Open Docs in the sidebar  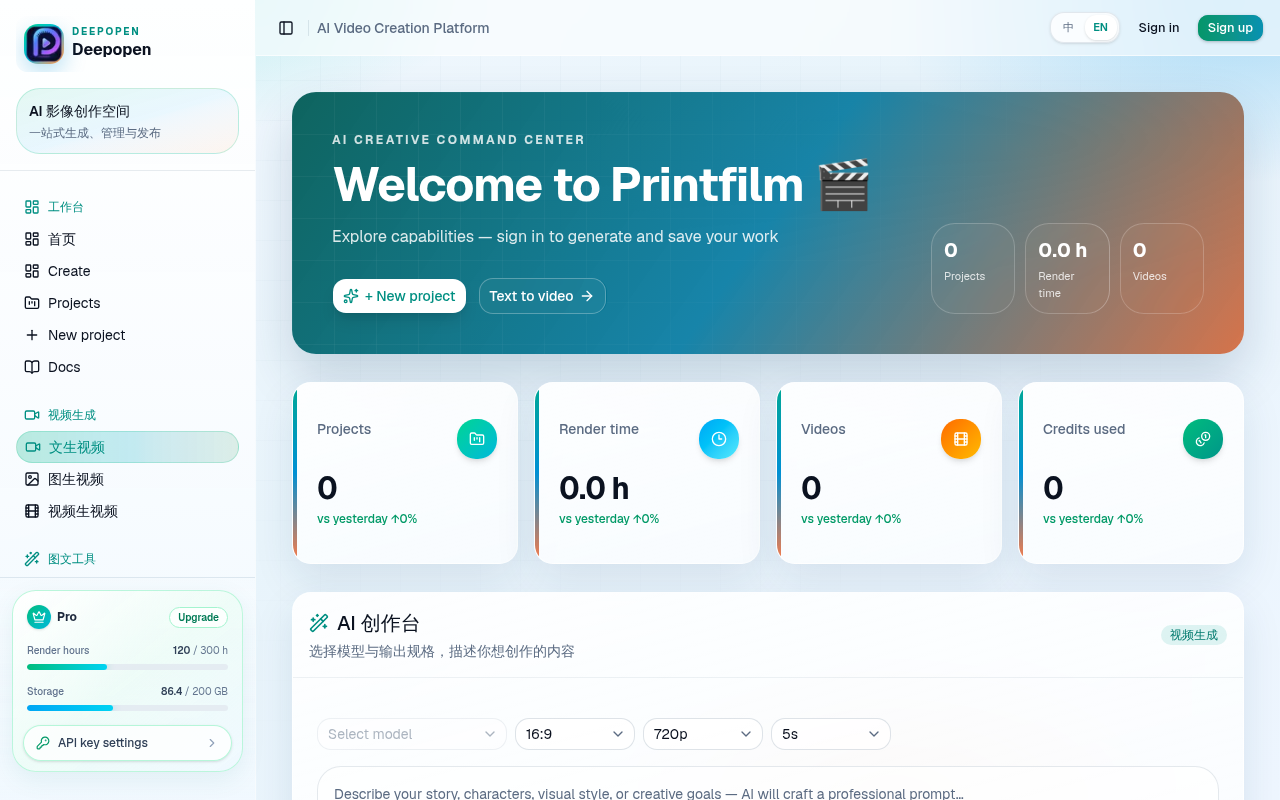pyautogui.click(x=127, y=367)
